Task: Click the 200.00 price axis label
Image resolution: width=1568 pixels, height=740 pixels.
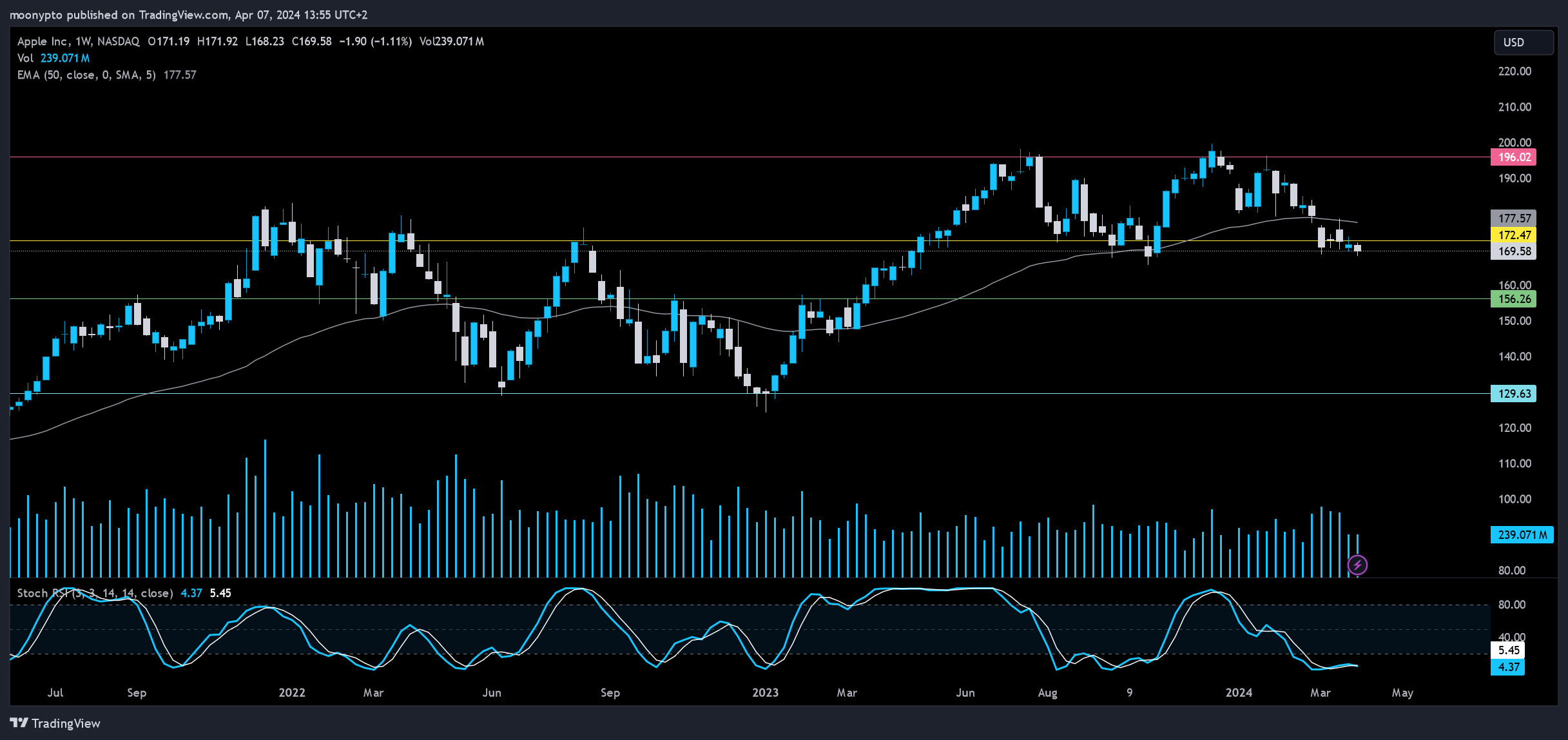Action: (1515, 142)
